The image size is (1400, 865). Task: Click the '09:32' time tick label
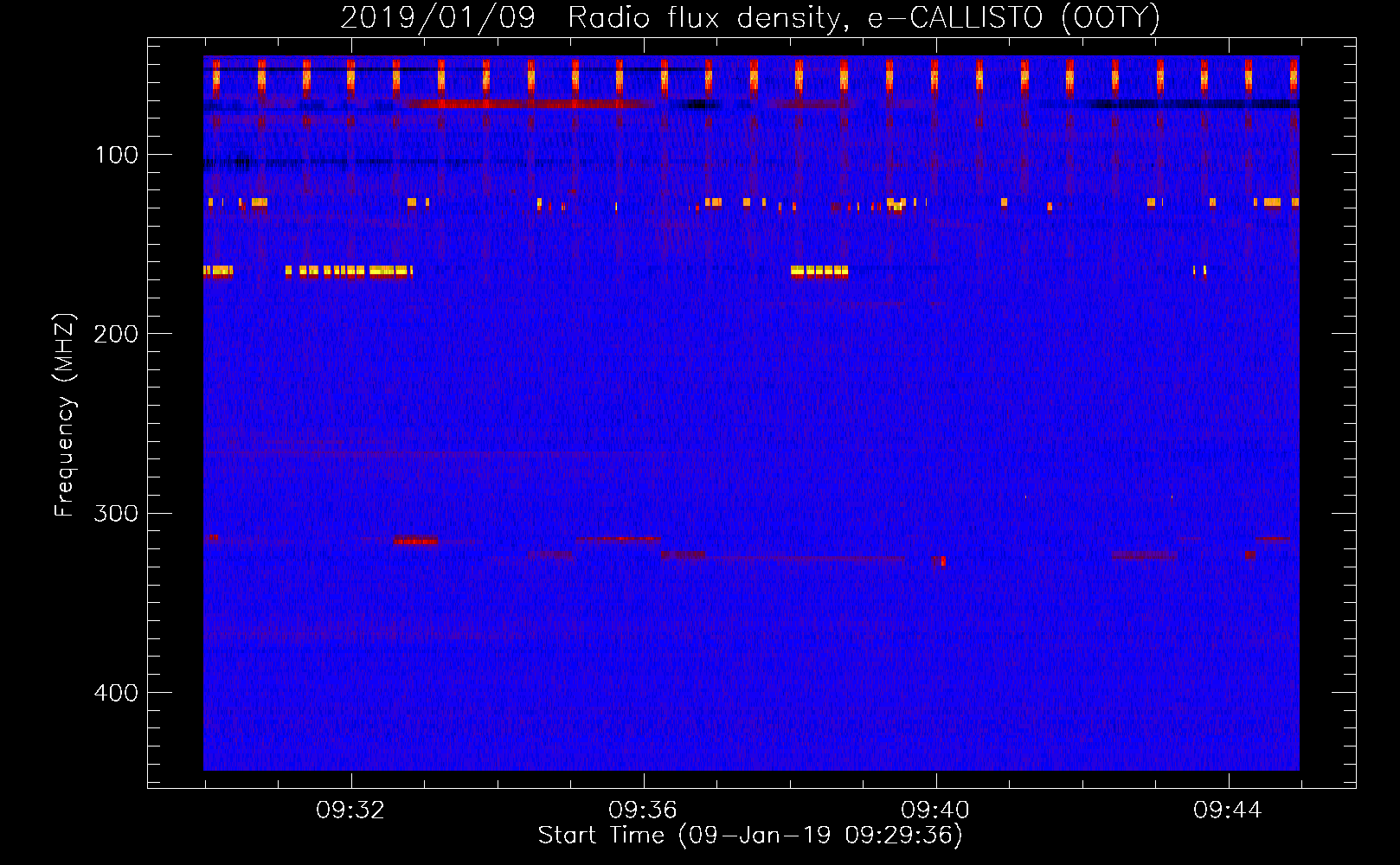pos(350,811)
